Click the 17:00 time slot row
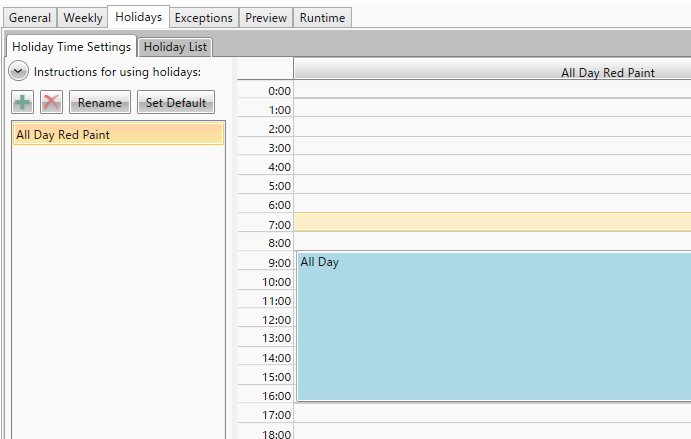The image size is (691, 439). click(492, 414)
